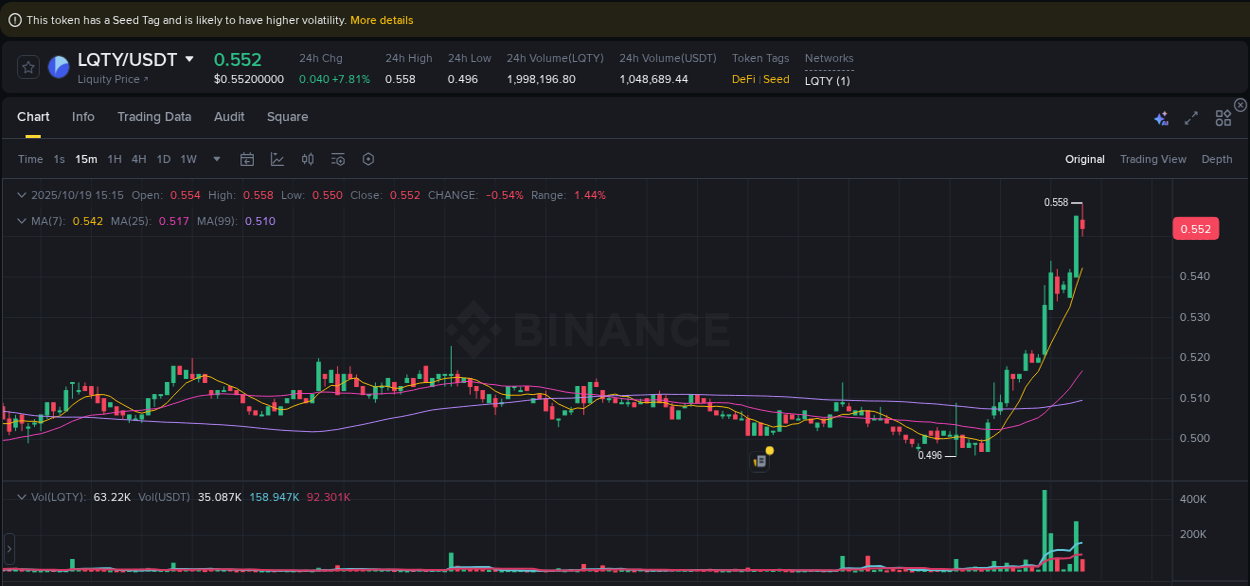Image resolution: width=1250 pixels, height=586 pixels.
Task: Click the More details link
Action: click(381, 19)
